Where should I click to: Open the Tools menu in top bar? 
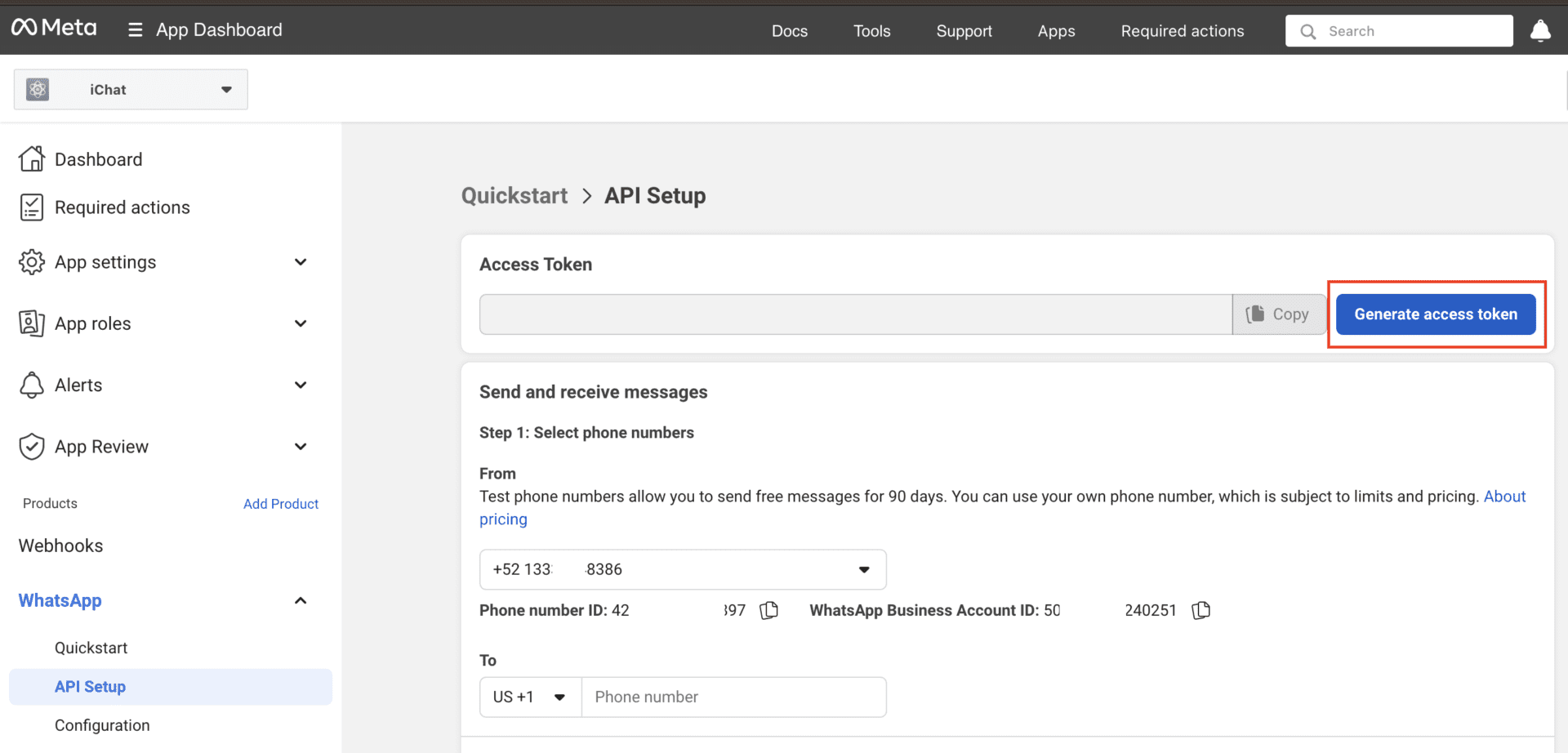pos(871,31)
